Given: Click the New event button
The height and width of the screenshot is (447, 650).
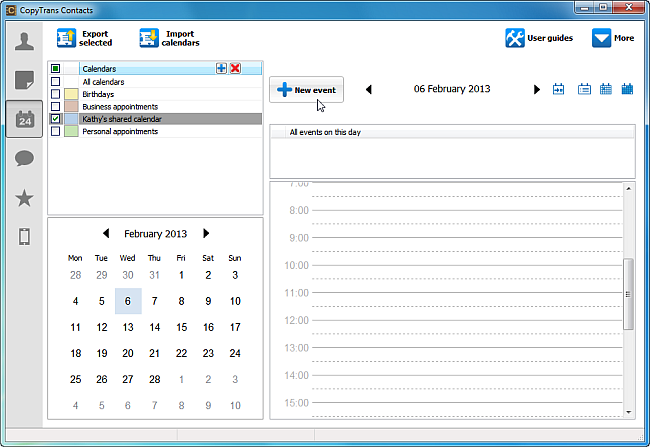Looking at the screenshot, I should [306, 90].
